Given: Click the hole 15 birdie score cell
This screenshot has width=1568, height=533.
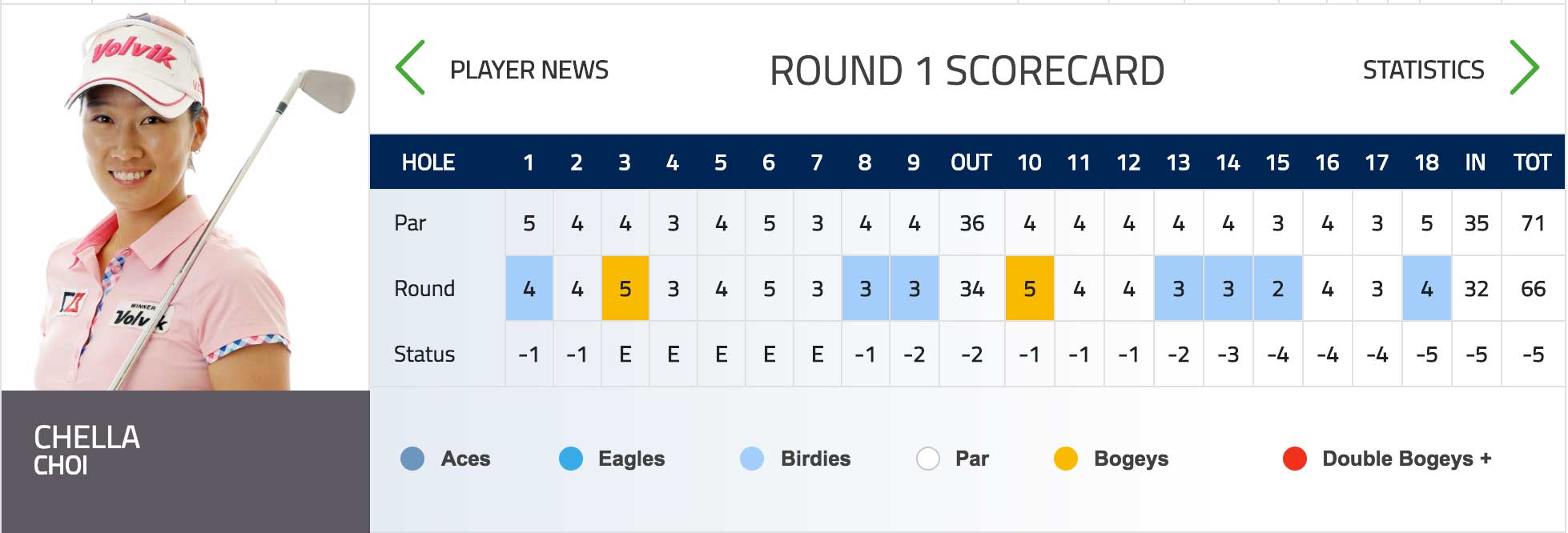Looking at the screenshot, I should pyautogui.click(x=1277, y=288).
